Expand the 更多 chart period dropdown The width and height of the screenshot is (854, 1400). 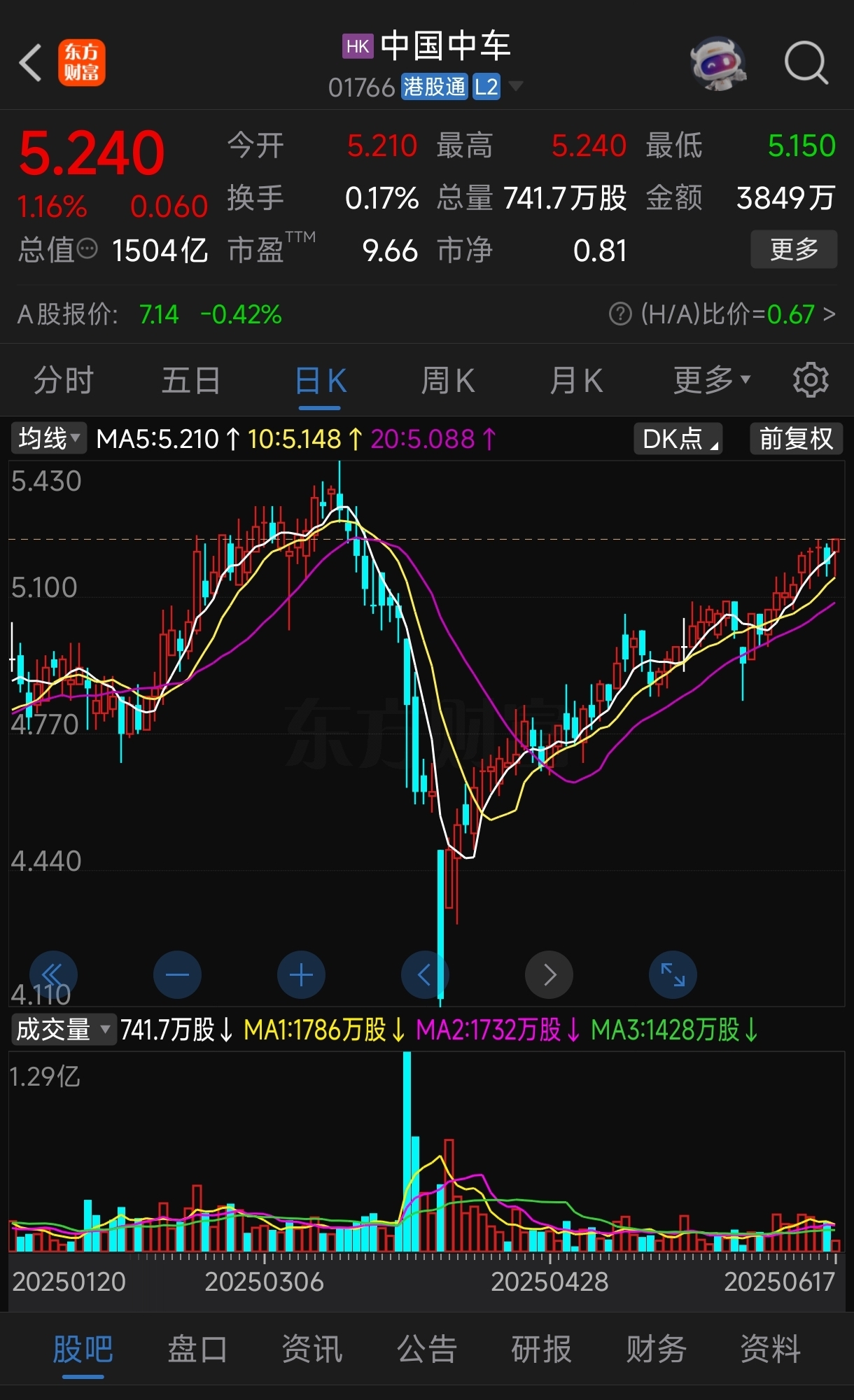click(x=712, y=380)
